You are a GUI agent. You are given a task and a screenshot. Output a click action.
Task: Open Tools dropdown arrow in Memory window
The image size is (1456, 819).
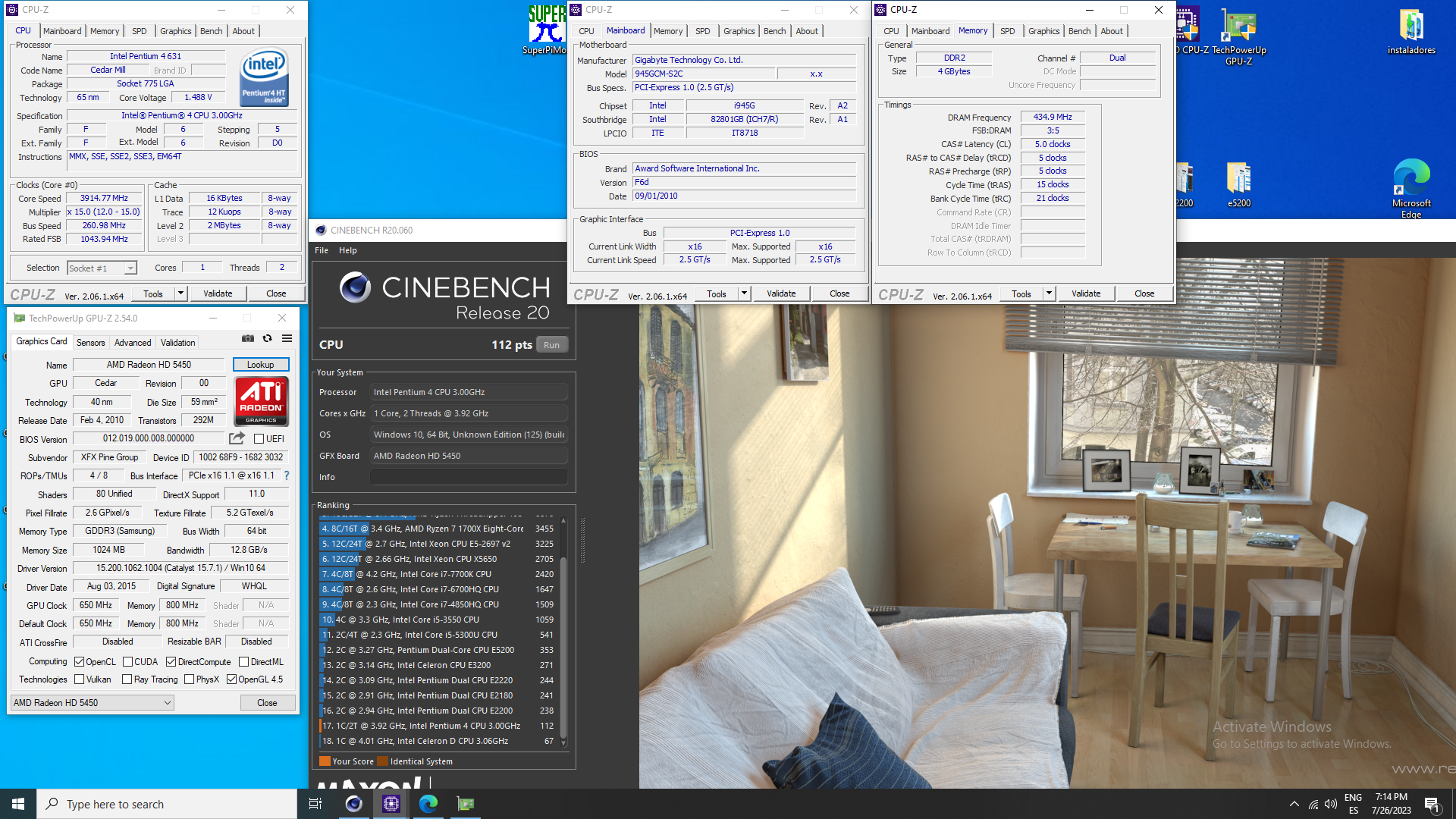click(1049, 293)
